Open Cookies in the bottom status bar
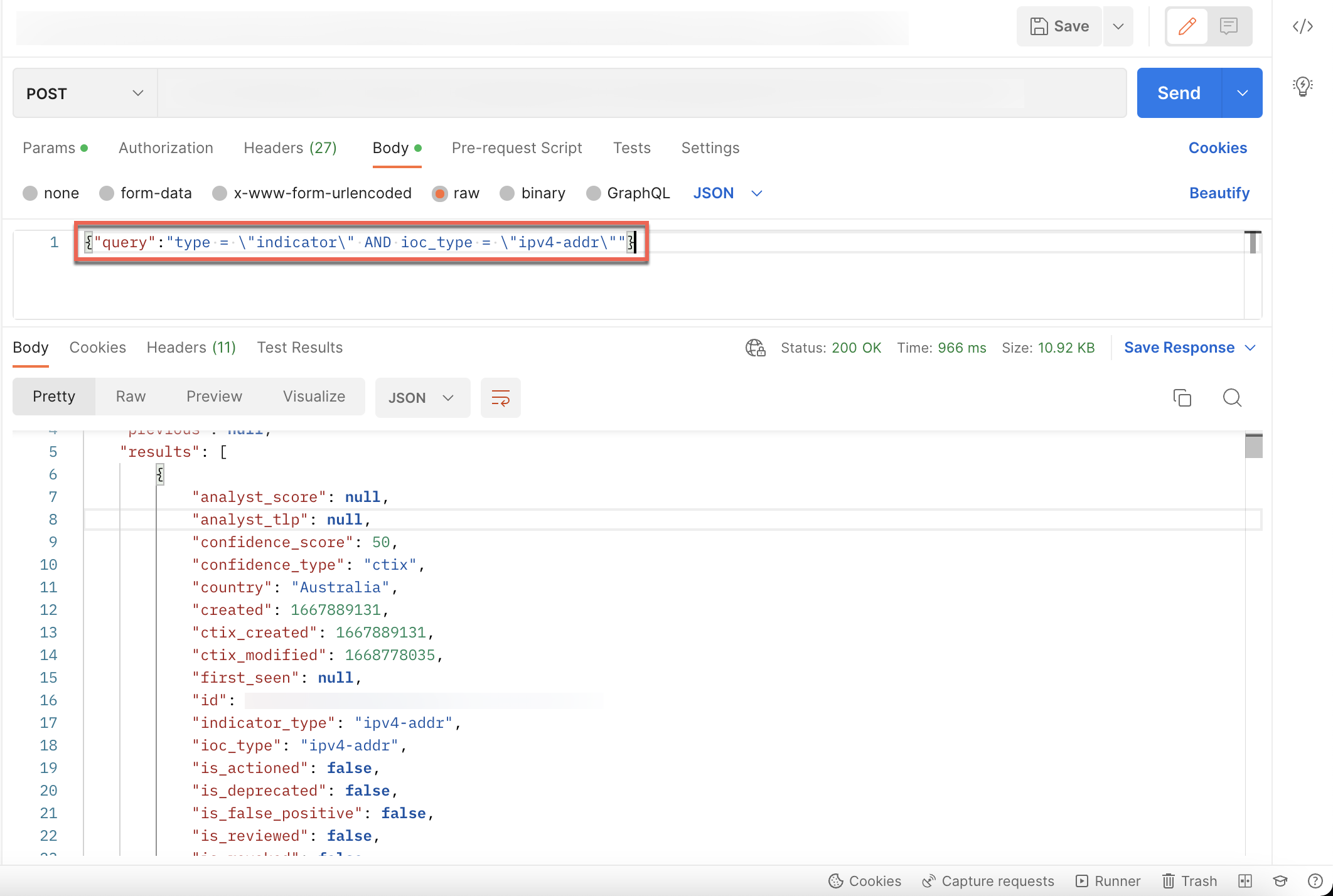This screenshot has height=896, width=1333. [865, 881]
